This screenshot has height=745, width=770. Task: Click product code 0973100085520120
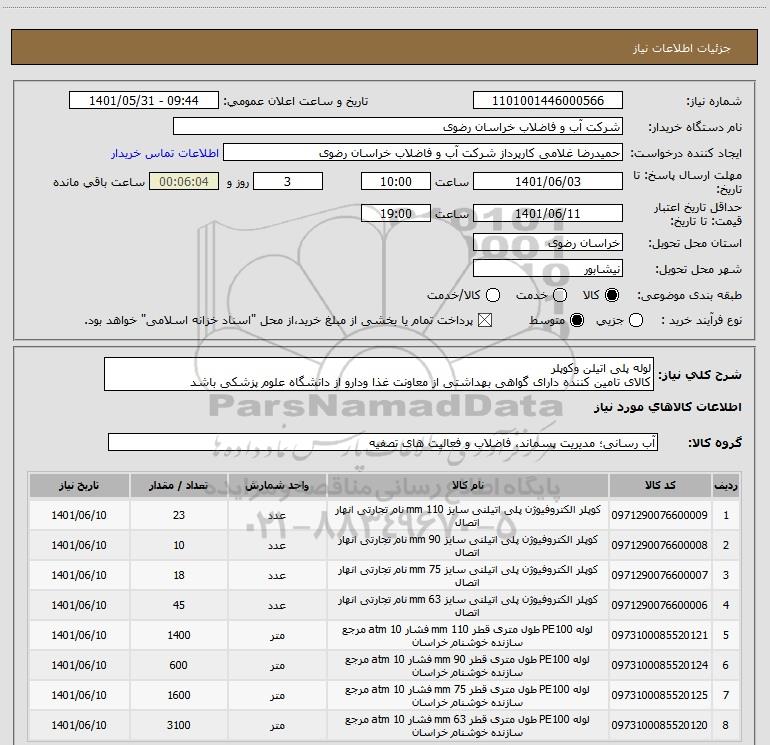coord(660,725)
